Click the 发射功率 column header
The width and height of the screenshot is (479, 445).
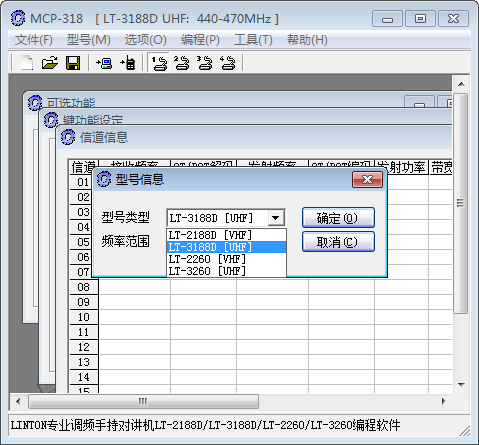pos(401,167)
